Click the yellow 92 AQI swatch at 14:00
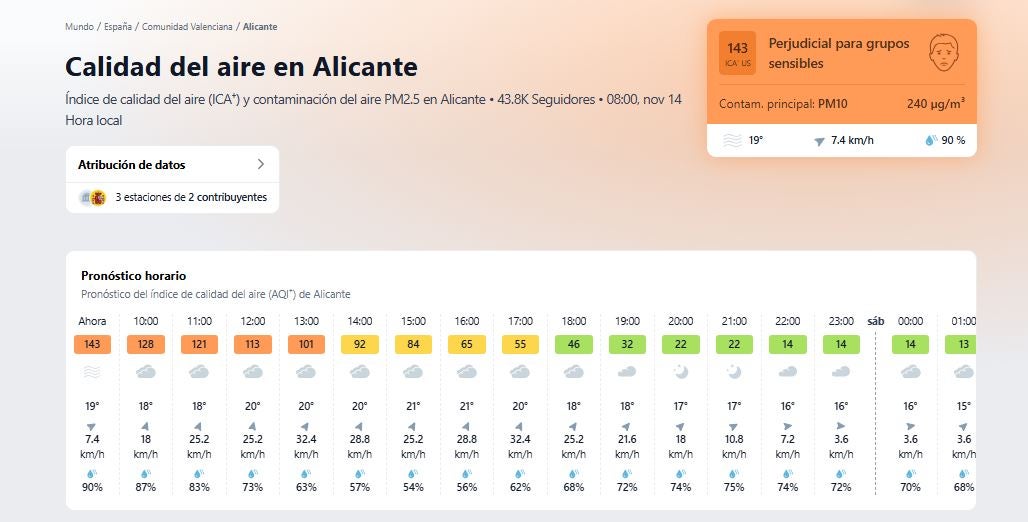The height and width of the screenshot is (522, 1028). (360, 344)
